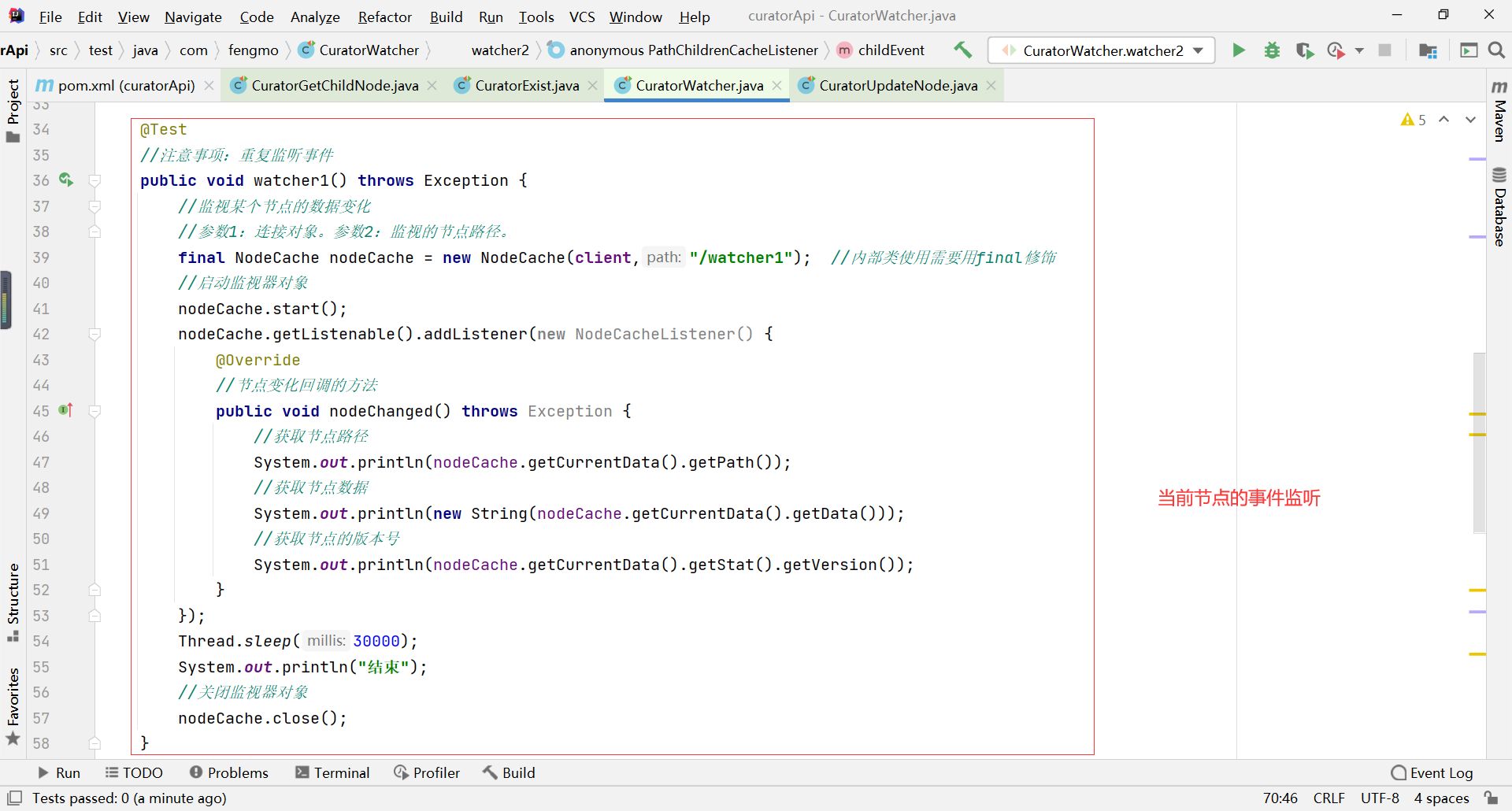Click the read-only lock icon in status bar
The image size is (1512, 811).
(1491, 798)
